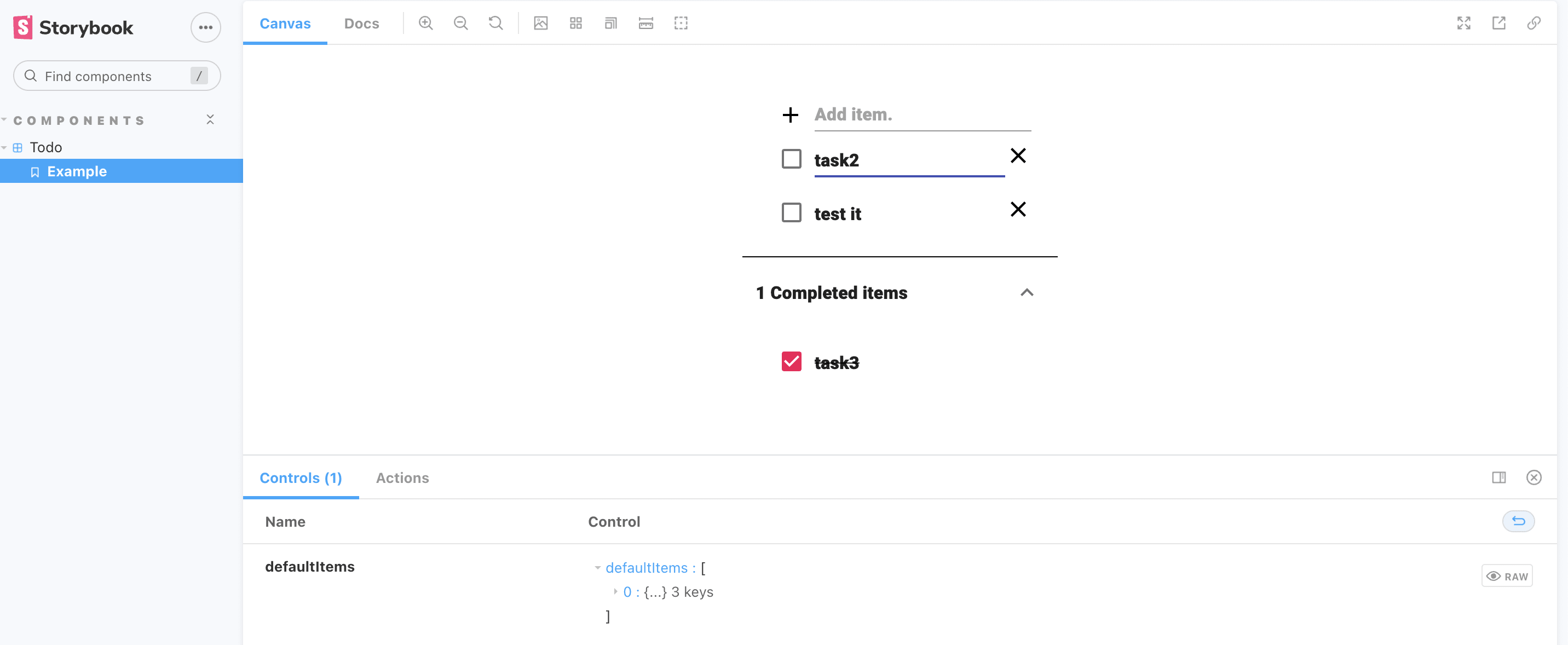Toggle RAW view for defaultItems

(x=1507, y=575)
